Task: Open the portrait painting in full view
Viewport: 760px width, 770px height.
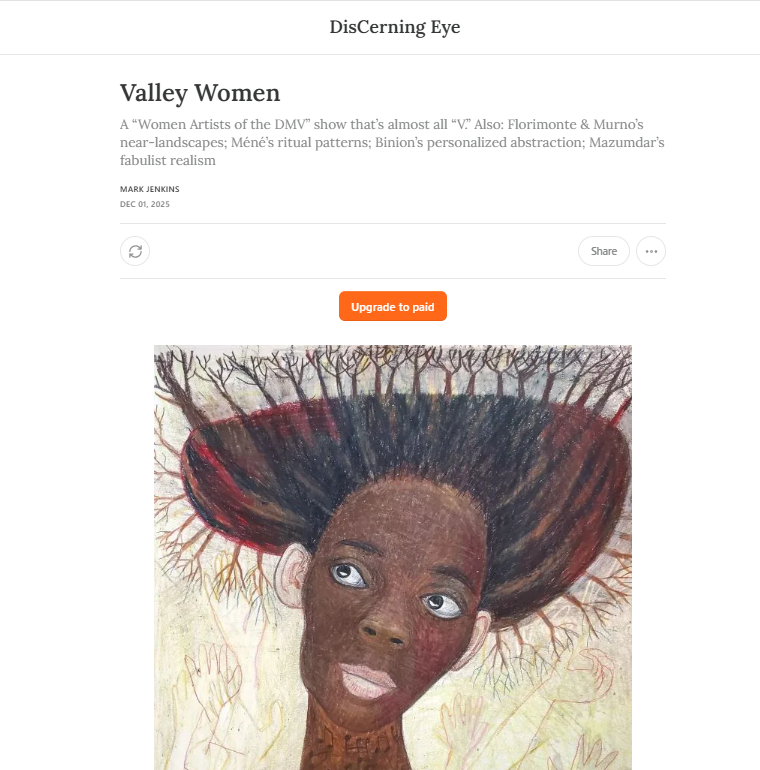Action: [393, 557]
